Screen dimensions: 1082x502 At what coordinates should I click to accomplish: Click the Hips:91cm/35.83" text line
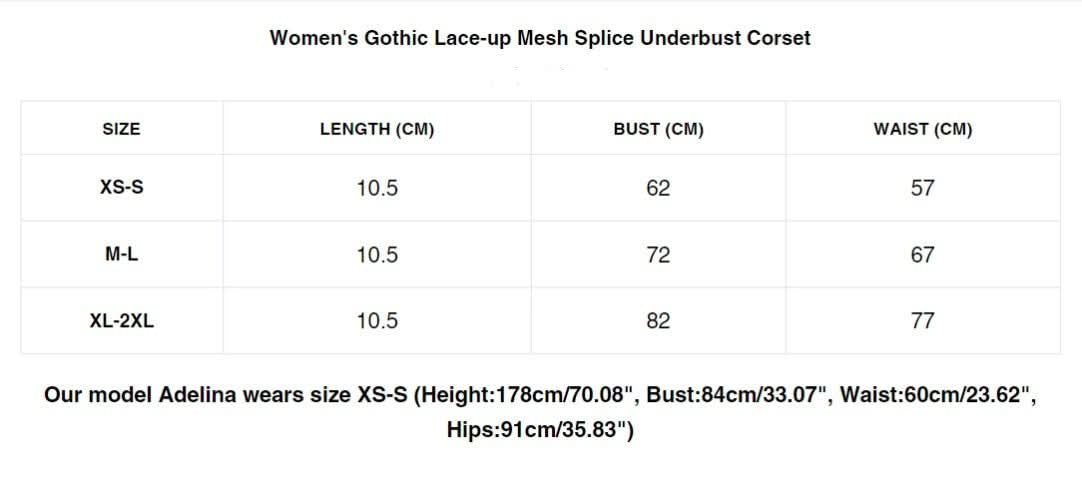tap(540, 430)
